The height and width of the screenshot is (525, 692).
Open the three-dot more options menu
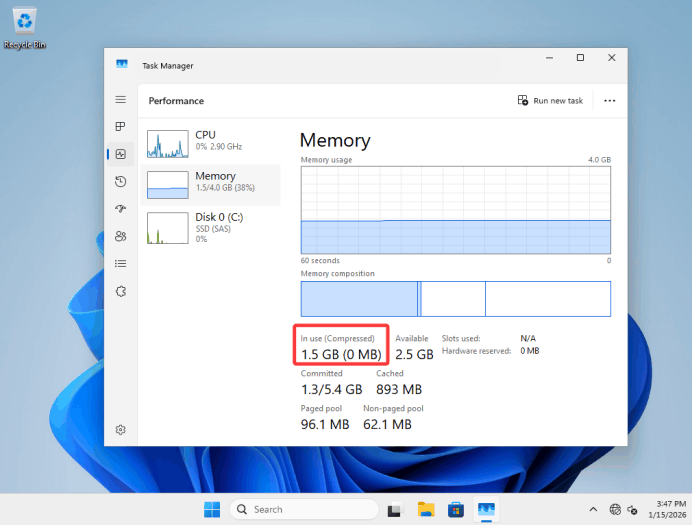coord(609,101)
